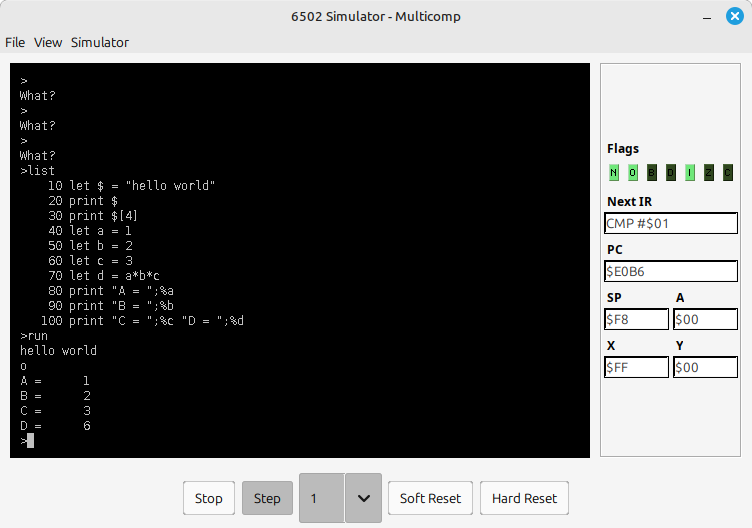Screen dimensions: 752x528
Task: Expand the step count dropdown arrow
Action: pos(363,498)
